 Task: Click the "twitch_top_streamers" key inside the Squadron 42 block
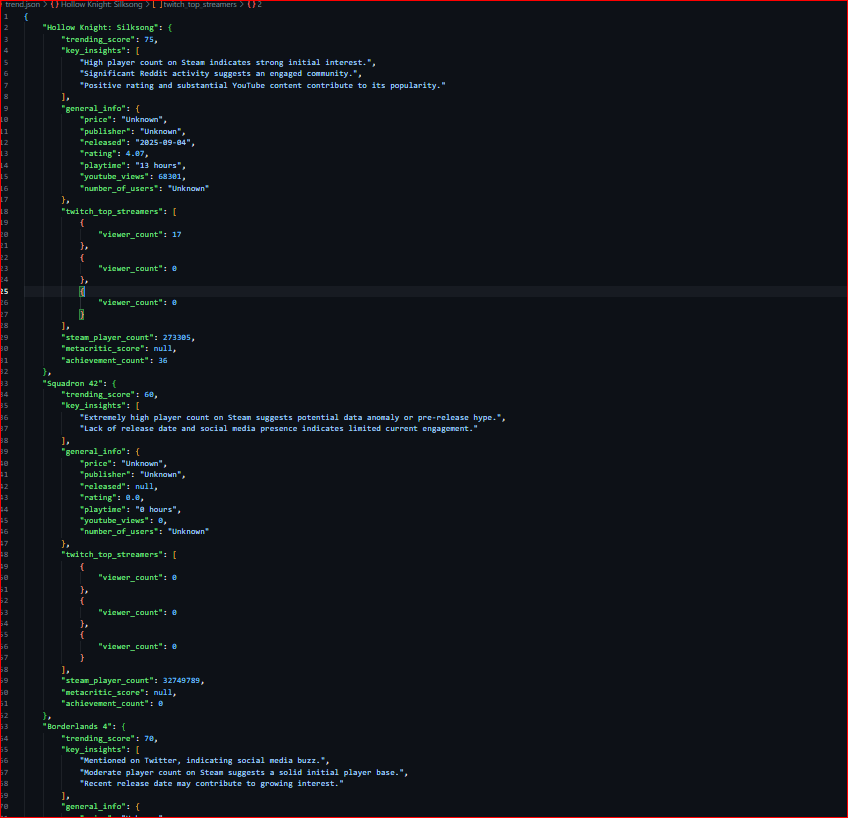(112, 555)
